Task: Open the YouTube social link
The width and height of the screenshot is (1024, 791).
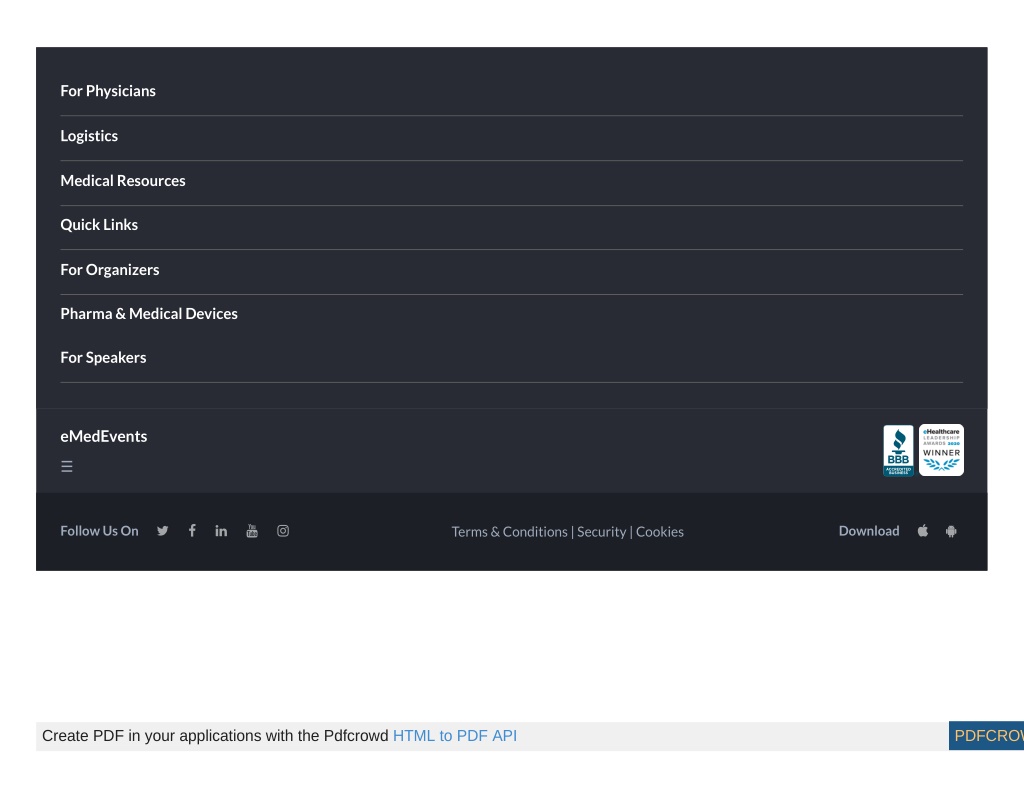Action: 252,531
